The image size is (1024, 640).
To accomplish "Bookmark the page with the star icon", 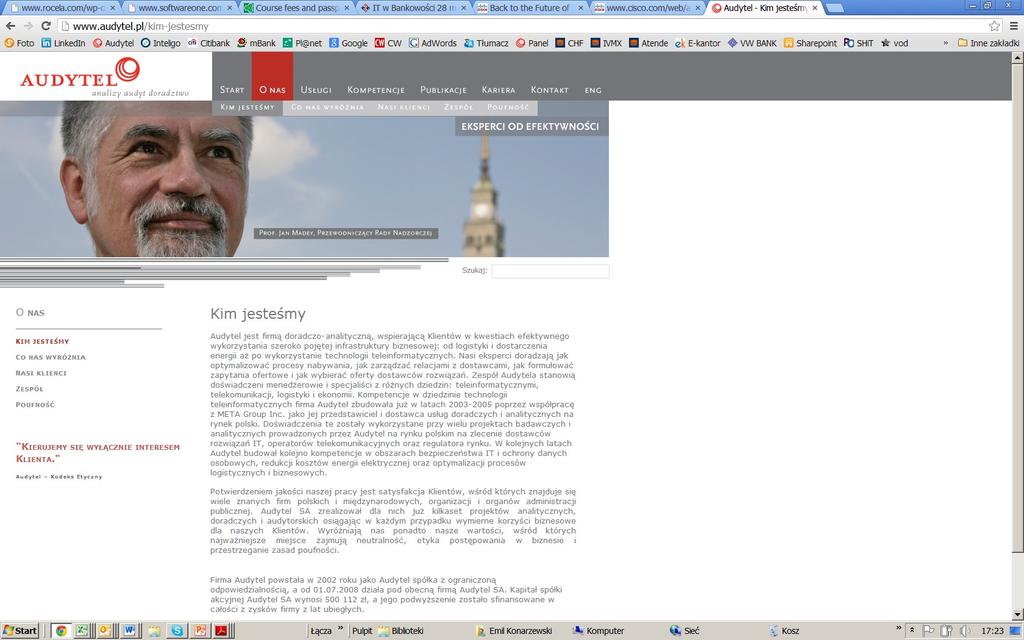I will click(994, 26).
